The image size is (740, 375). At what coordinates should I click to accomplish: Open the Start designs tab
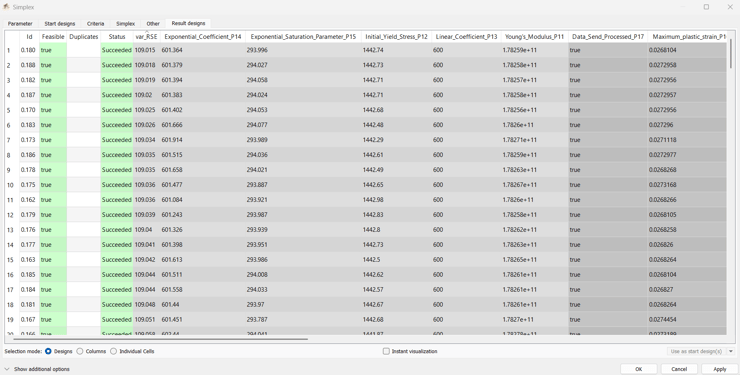59,24
